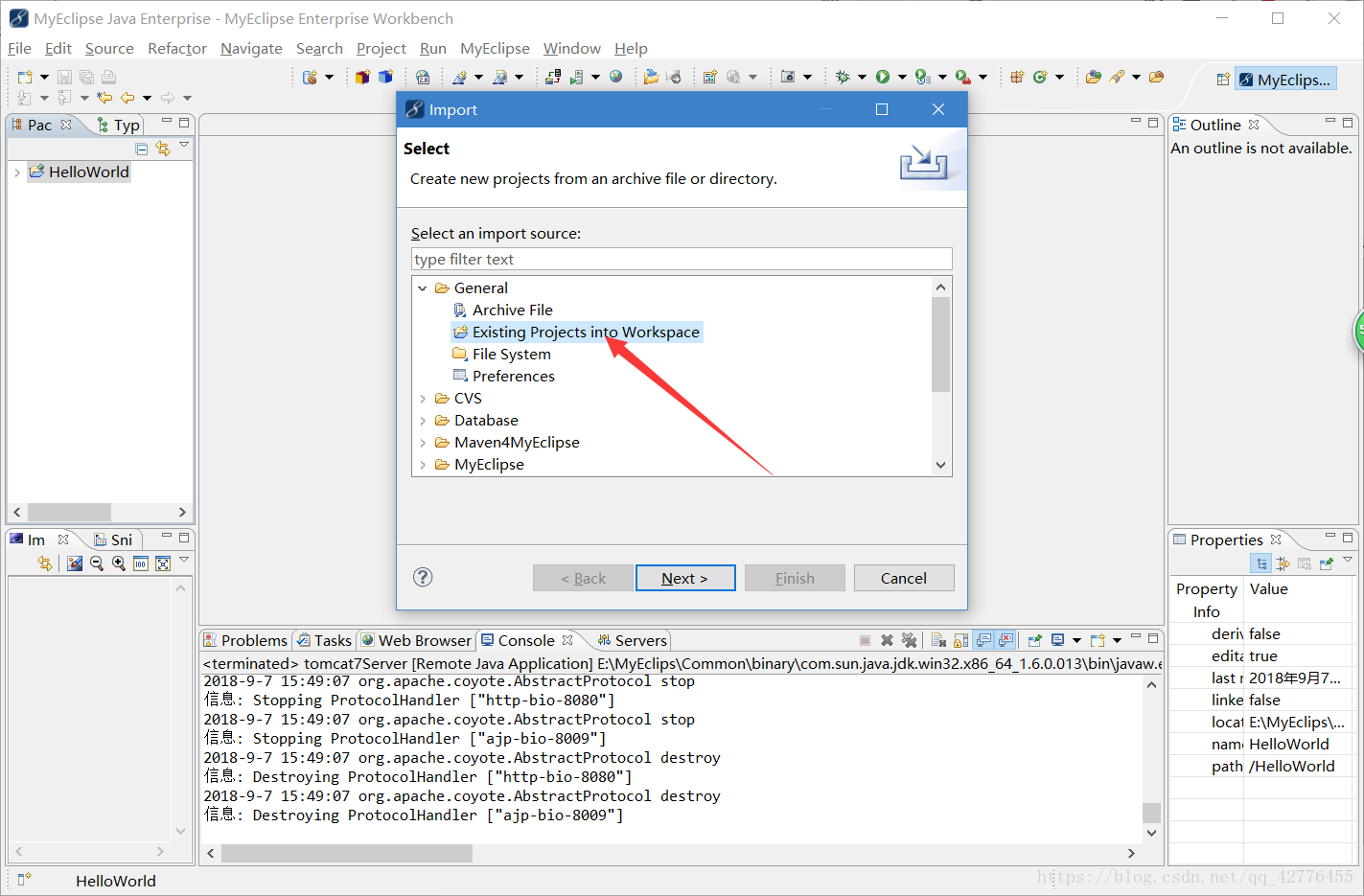Viewport: 1364px width, 896px height.
Task: Click the New Java Package icon
Action: [1017, 77]
